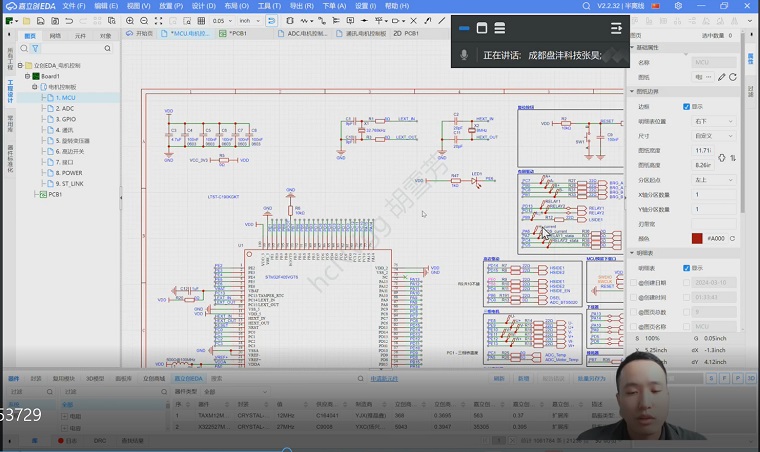Image resolution: width=760 pixels, height=452 pixels.
Task: Click the pencil edit icon beside sheet field
Action: coord(722,77)
